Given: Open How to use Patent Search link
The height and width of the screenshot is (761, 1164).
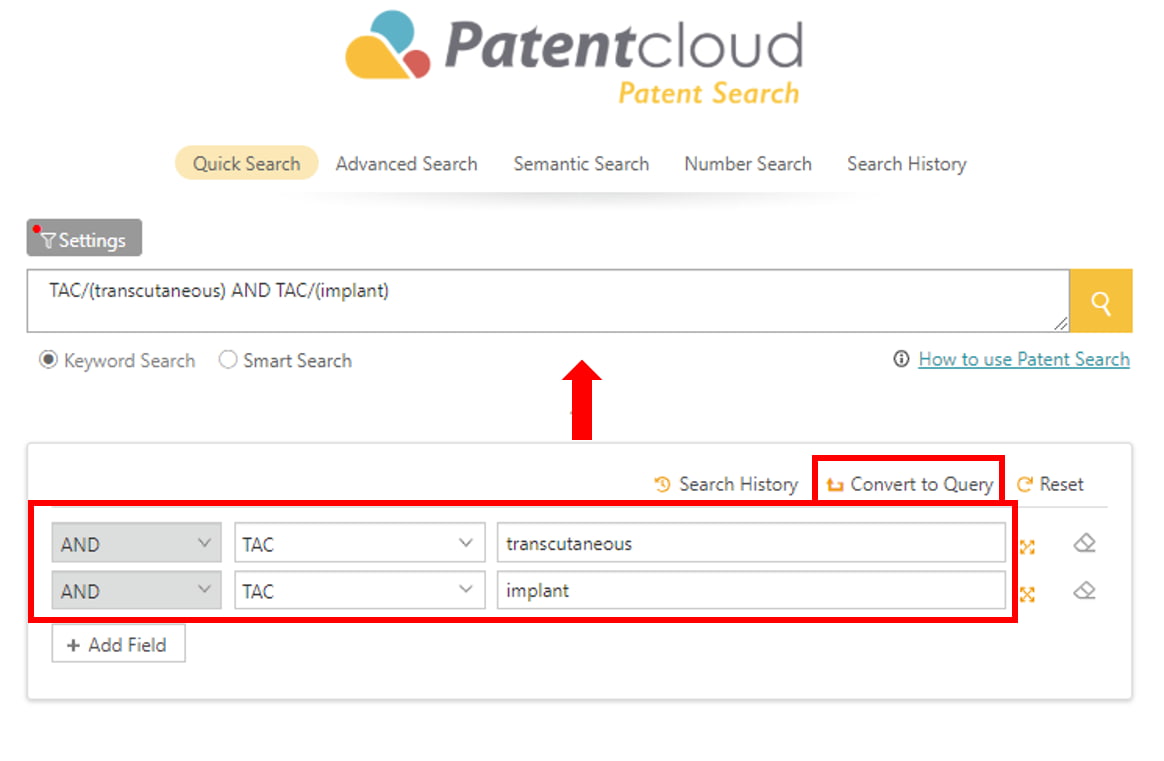Looking at the screenshot, I should [1024, 359].
